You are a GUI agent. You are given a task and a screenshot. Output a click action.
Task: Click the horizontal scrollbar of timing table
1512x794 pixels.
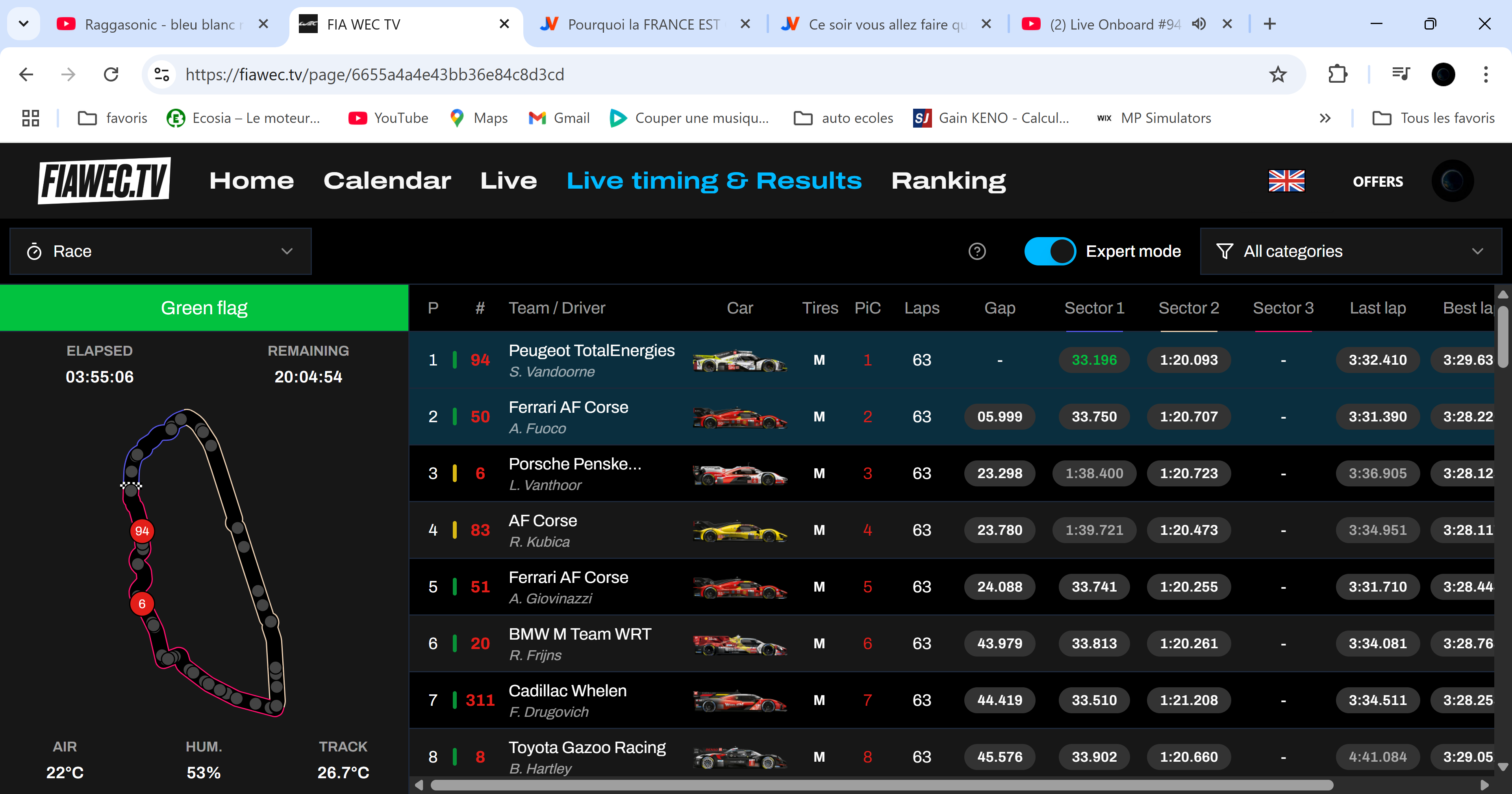click(x=882, y=785)
